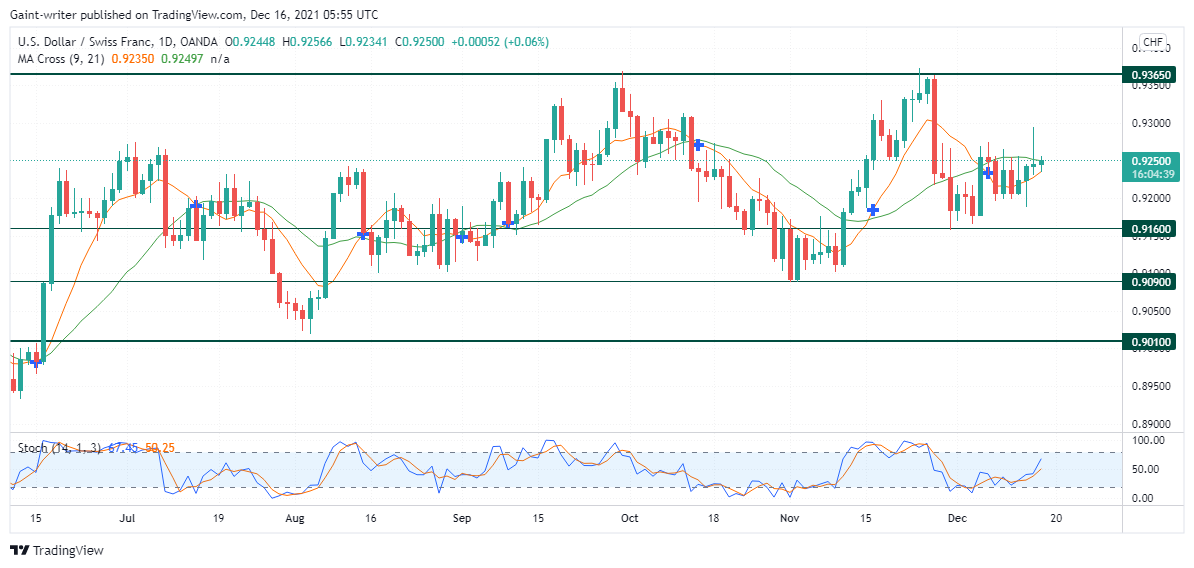Click the Stoch axis value 0.00
The height and width of the screenshot is (568, 1194).
(1141, 498)
